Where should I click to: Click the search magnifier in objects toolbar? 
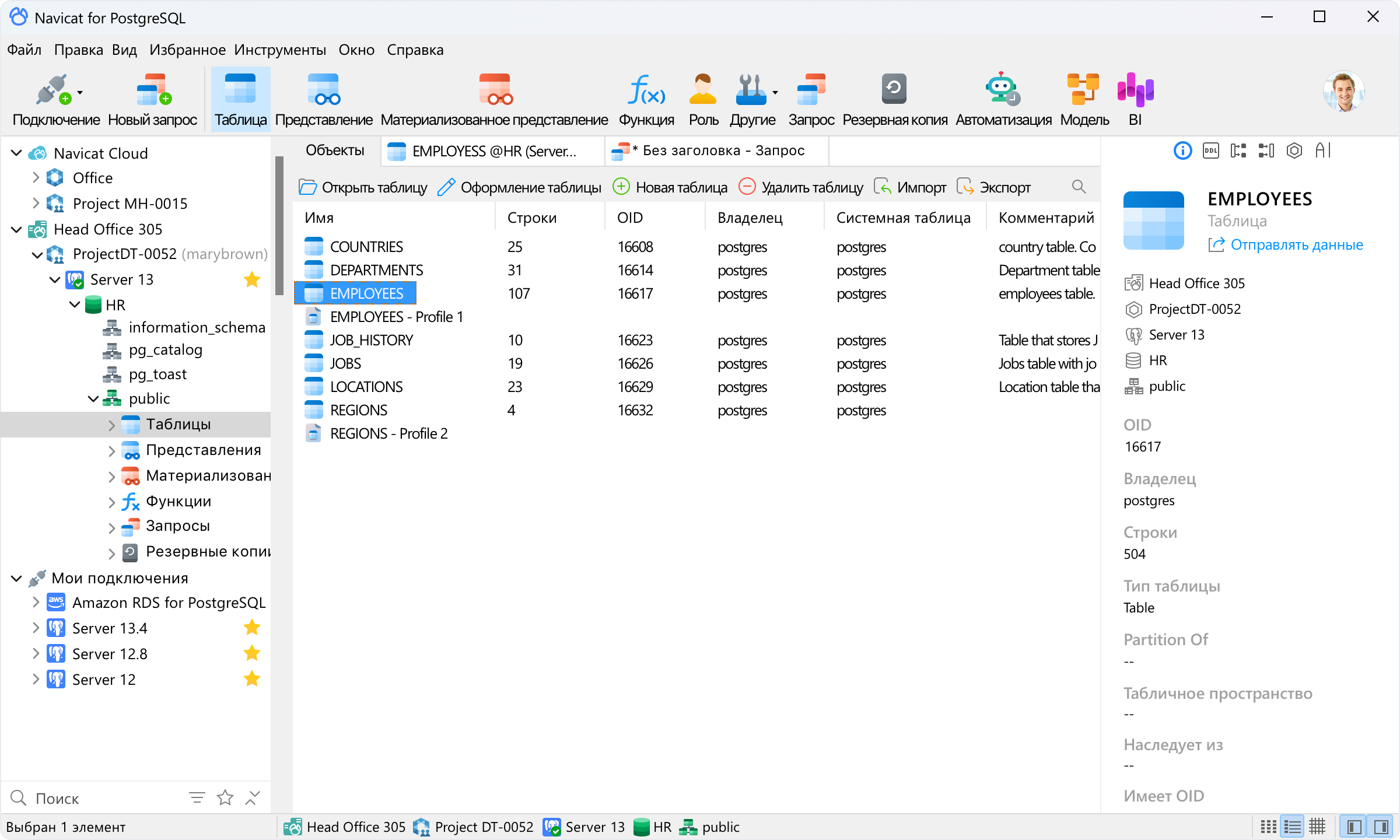coord(1079,187)
